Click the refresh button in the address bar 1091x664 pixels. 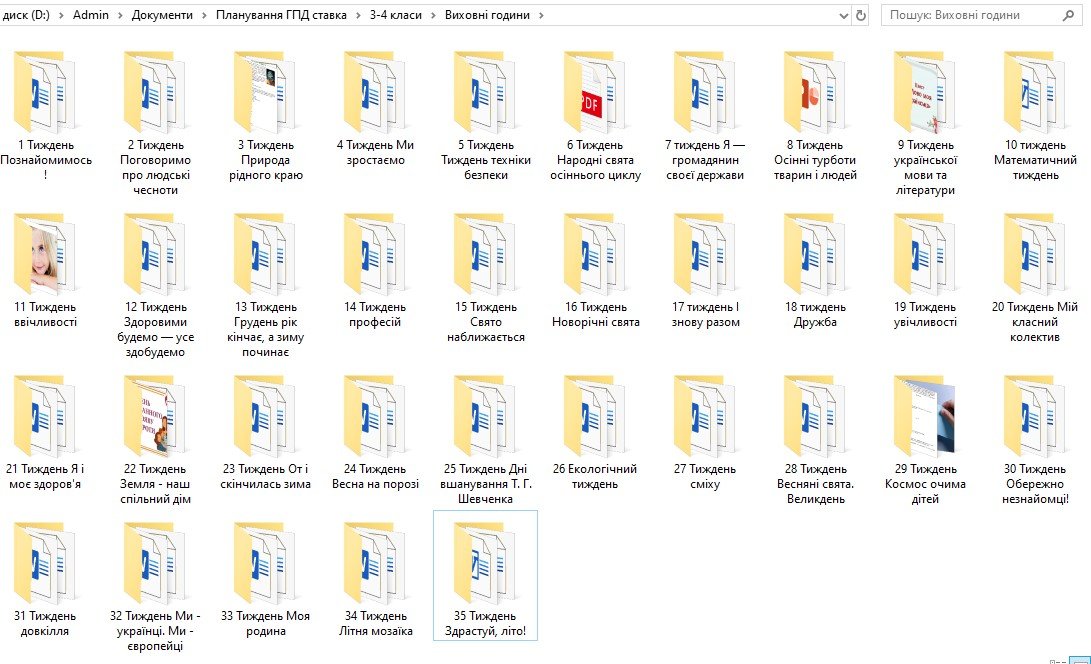tap(860, 16)
